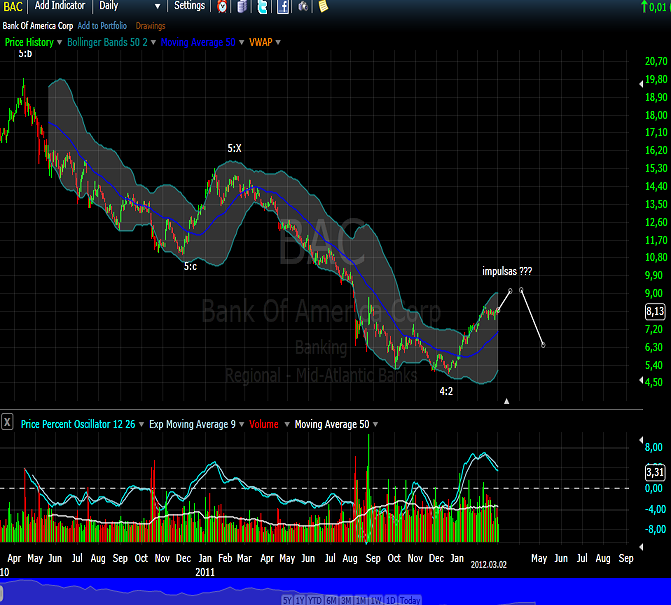Image resolution: width=671 pixels, height=605 pixels.
Task: Click the Price History label
Action: pyautogui.click(x=29, y=42)
